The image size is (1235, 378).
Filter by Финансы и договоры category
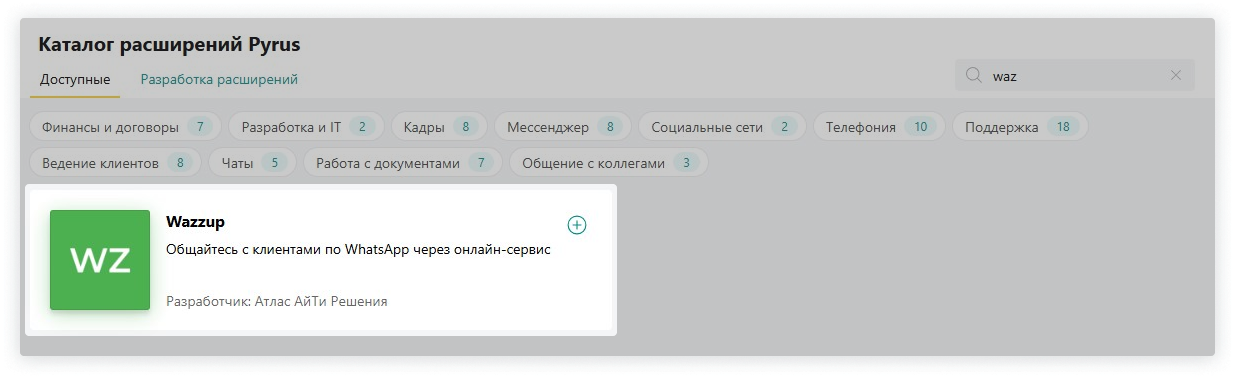click(x=124, y=127)
